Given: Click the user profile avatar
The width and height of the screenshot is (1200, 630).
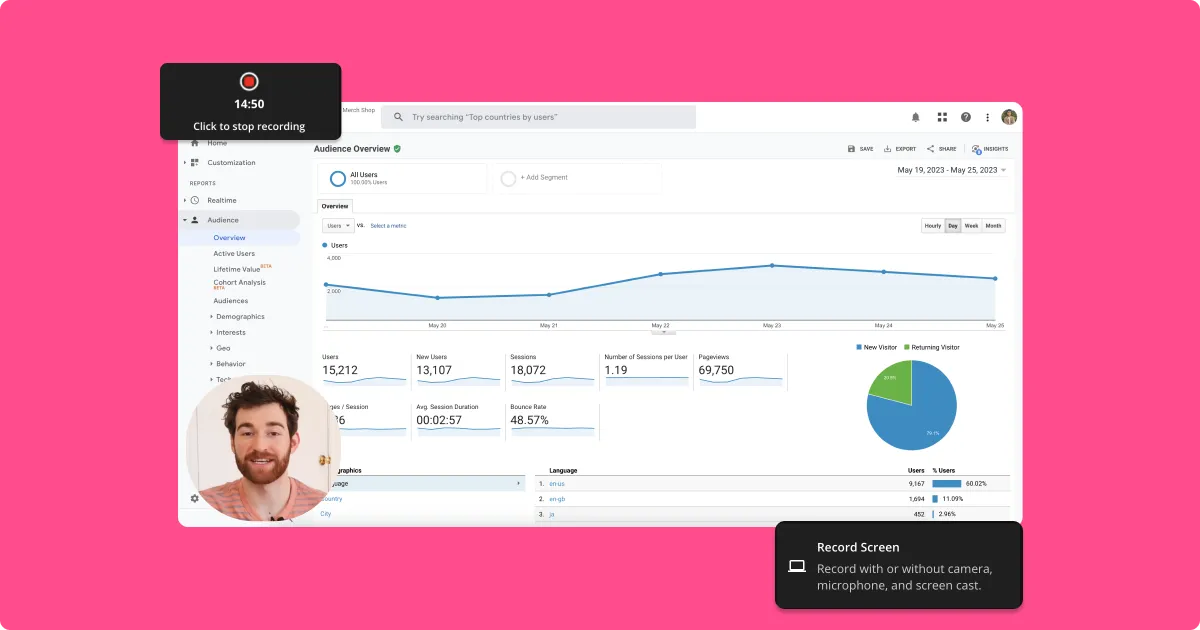Looking at the screenshot, I should coord(1009,117).
